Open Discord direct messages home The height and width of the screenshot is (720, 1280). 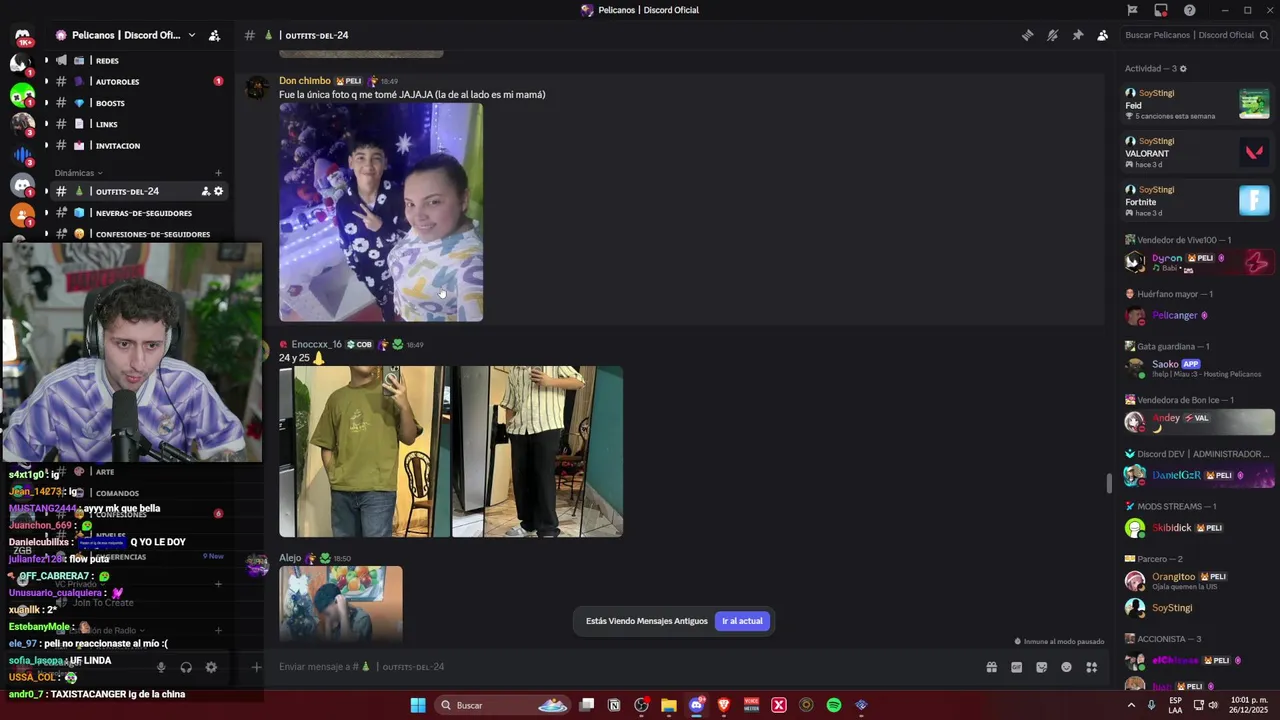(22, 36)
